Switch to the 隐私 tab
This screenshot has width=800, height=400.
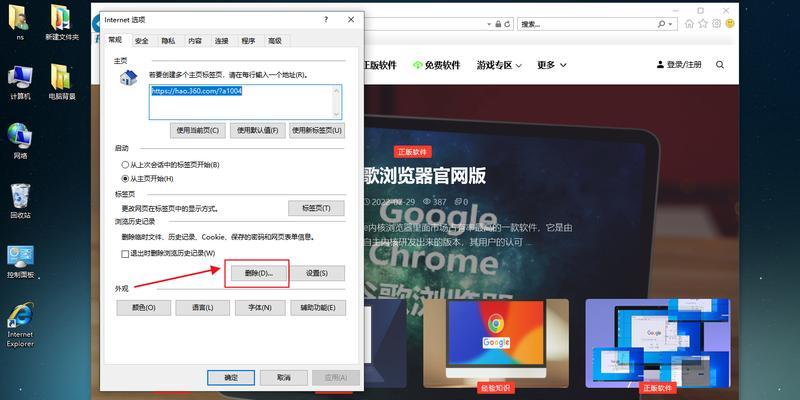[168, 41]
